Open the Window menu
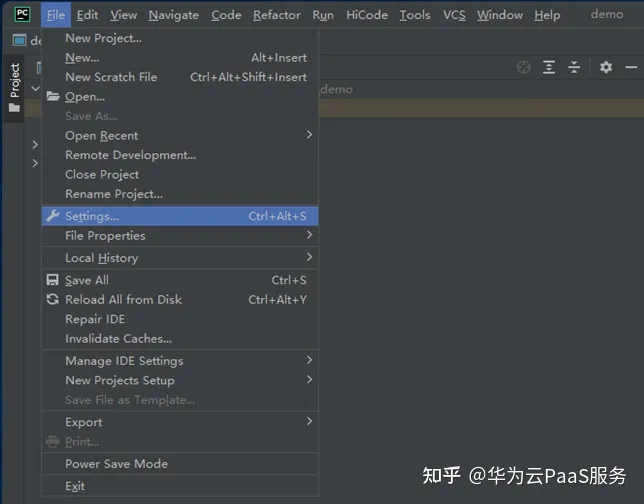Image resolution: width=644 pixels, height=504 pixels. point(500,15)
